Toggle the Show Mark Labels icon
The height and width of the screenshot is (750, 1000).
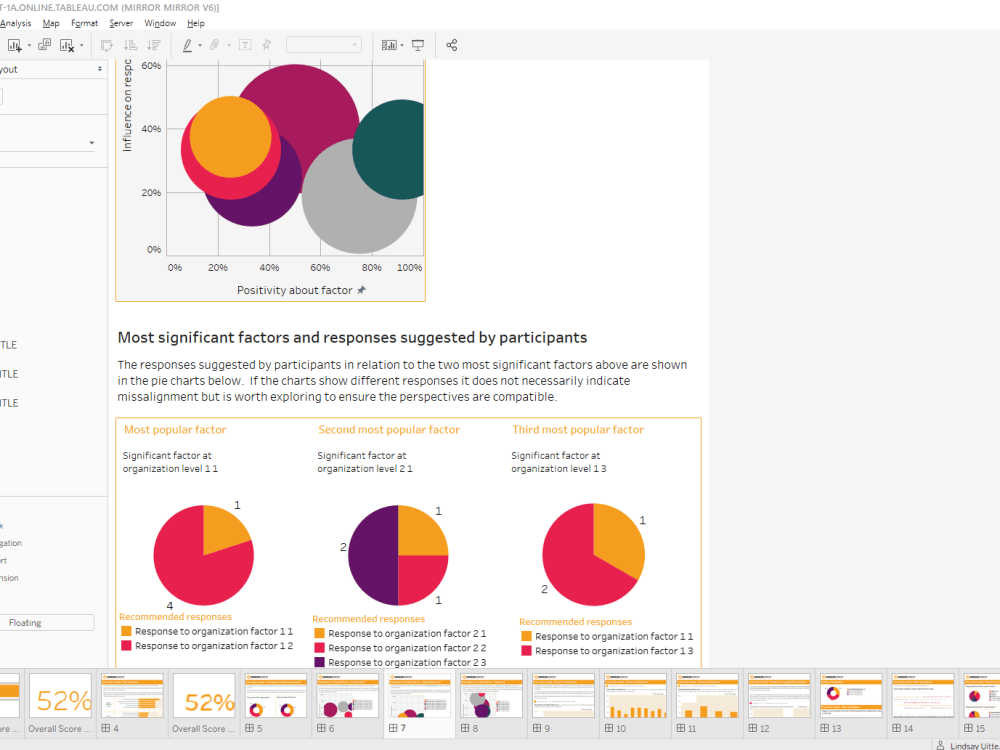[245, 45]
